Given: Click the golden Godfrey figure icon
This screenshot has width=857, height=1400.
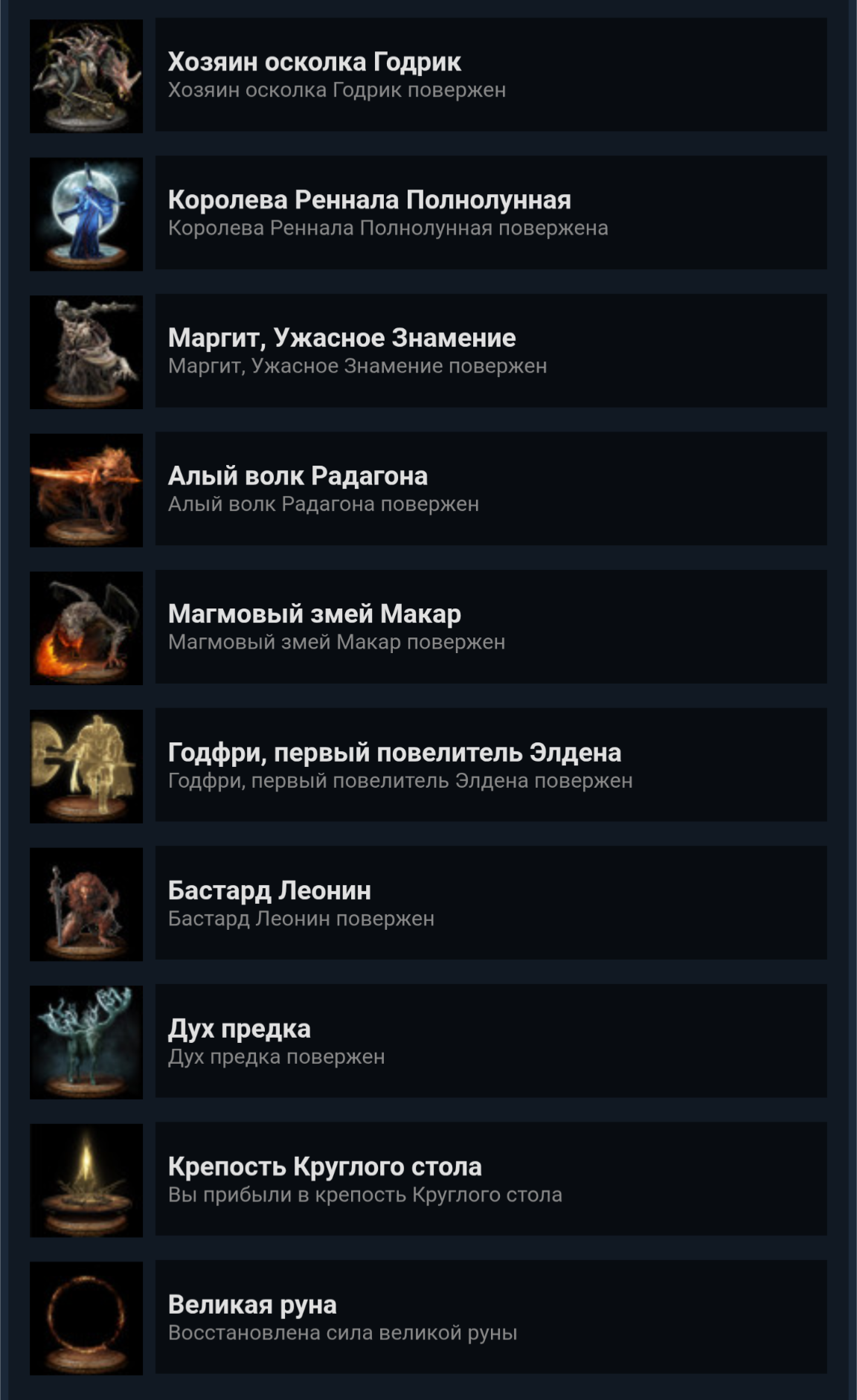Looking at the screenshot, I should [86, 766].
